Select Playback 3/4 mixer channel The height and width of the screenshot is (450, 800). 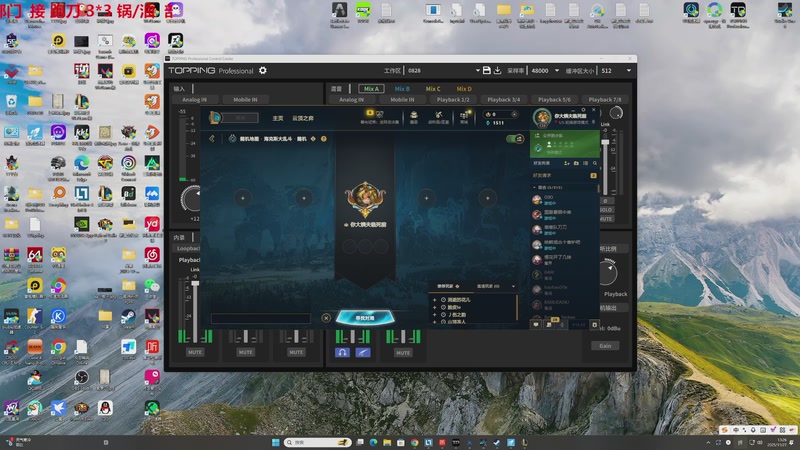point(504,99)
